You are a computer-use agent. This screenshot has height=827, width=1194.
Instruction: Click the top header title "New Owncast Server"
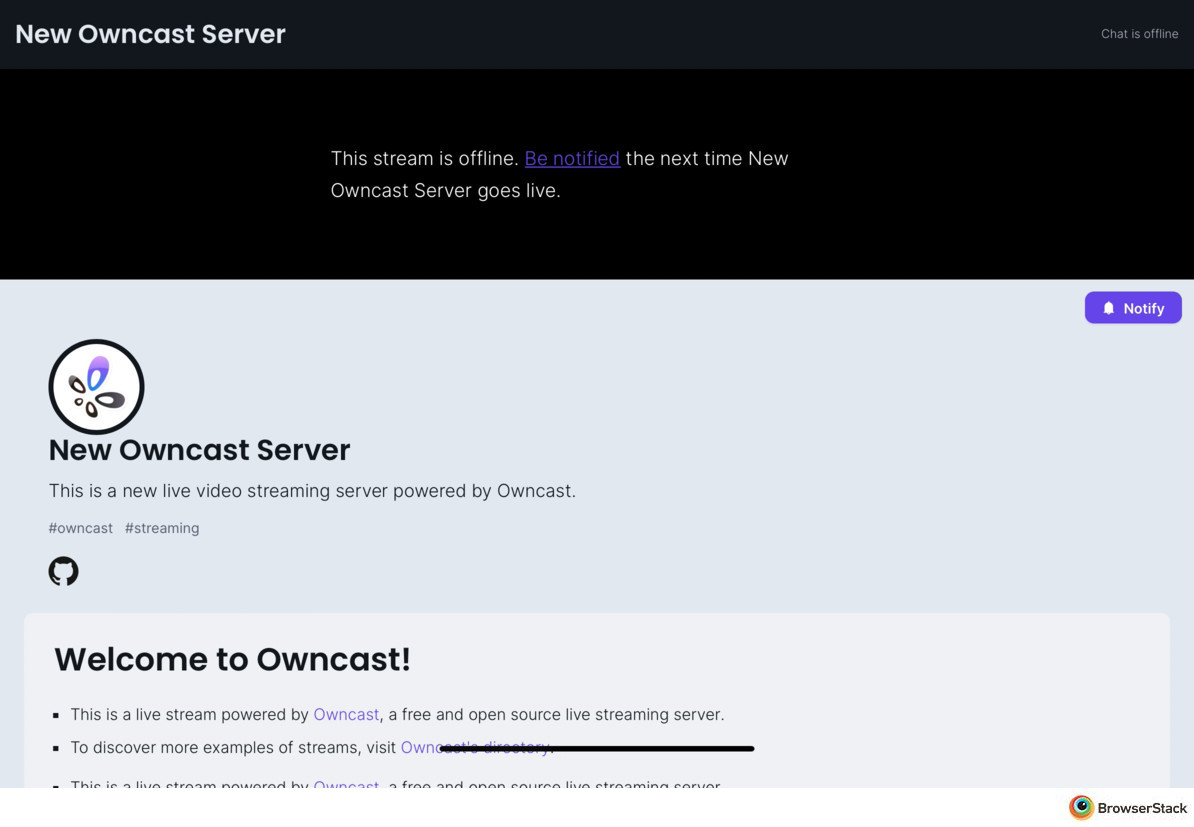point(150,34)
